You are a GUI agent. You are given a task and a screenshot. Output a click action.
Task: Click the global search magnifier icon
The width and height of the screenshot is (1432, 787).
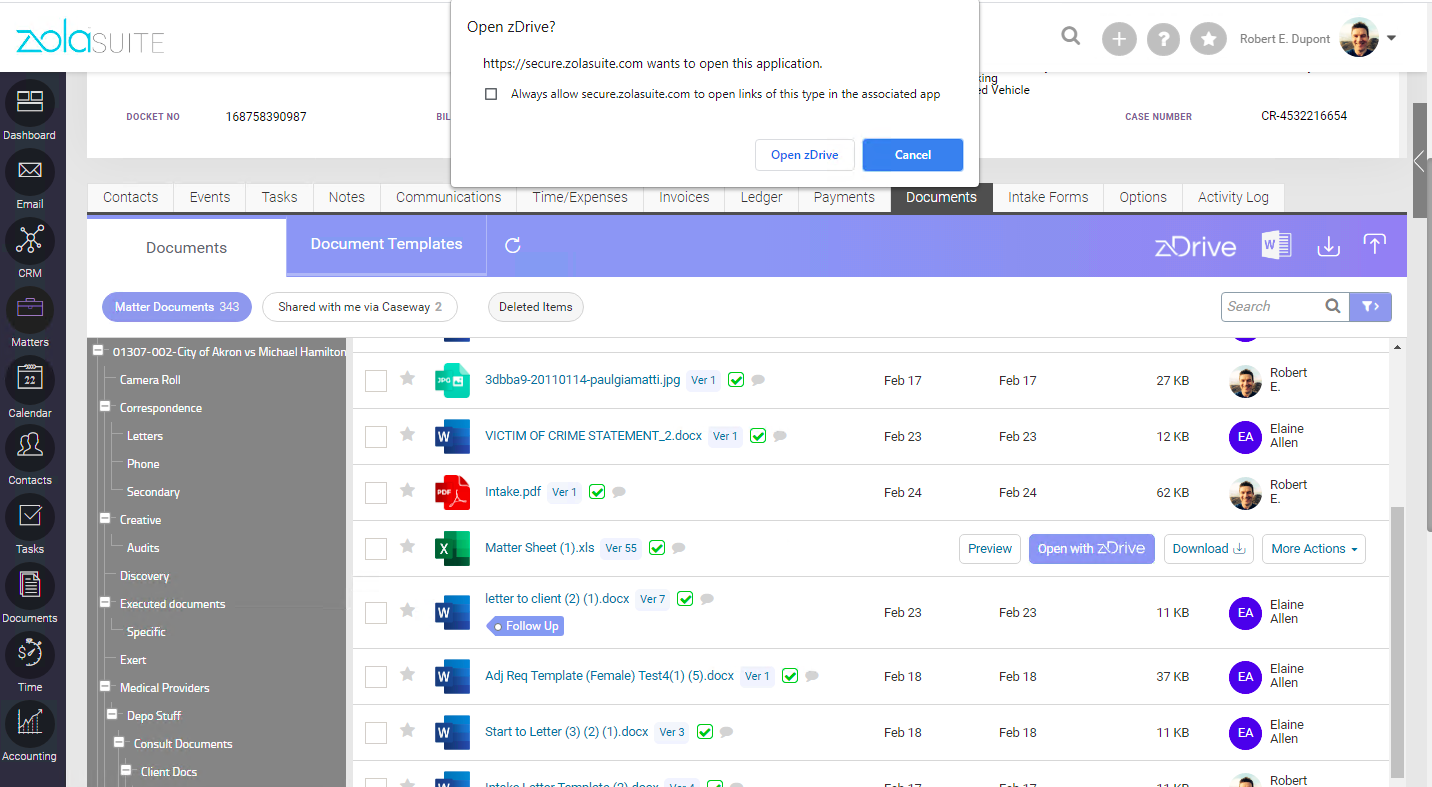click(1071, 37)
